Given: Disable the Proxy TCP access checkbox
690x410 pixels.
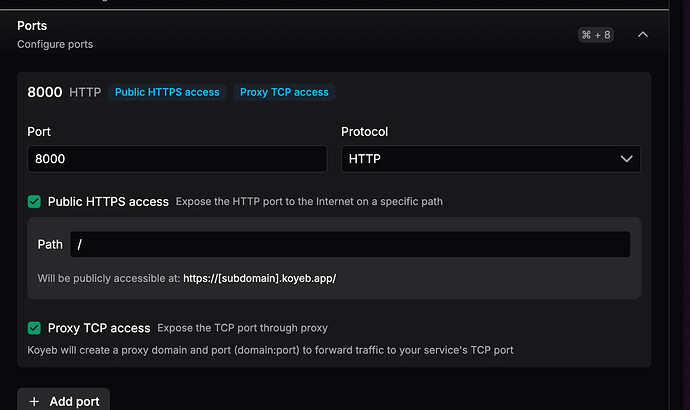Looking at the screenshot, I should (35, 328).
